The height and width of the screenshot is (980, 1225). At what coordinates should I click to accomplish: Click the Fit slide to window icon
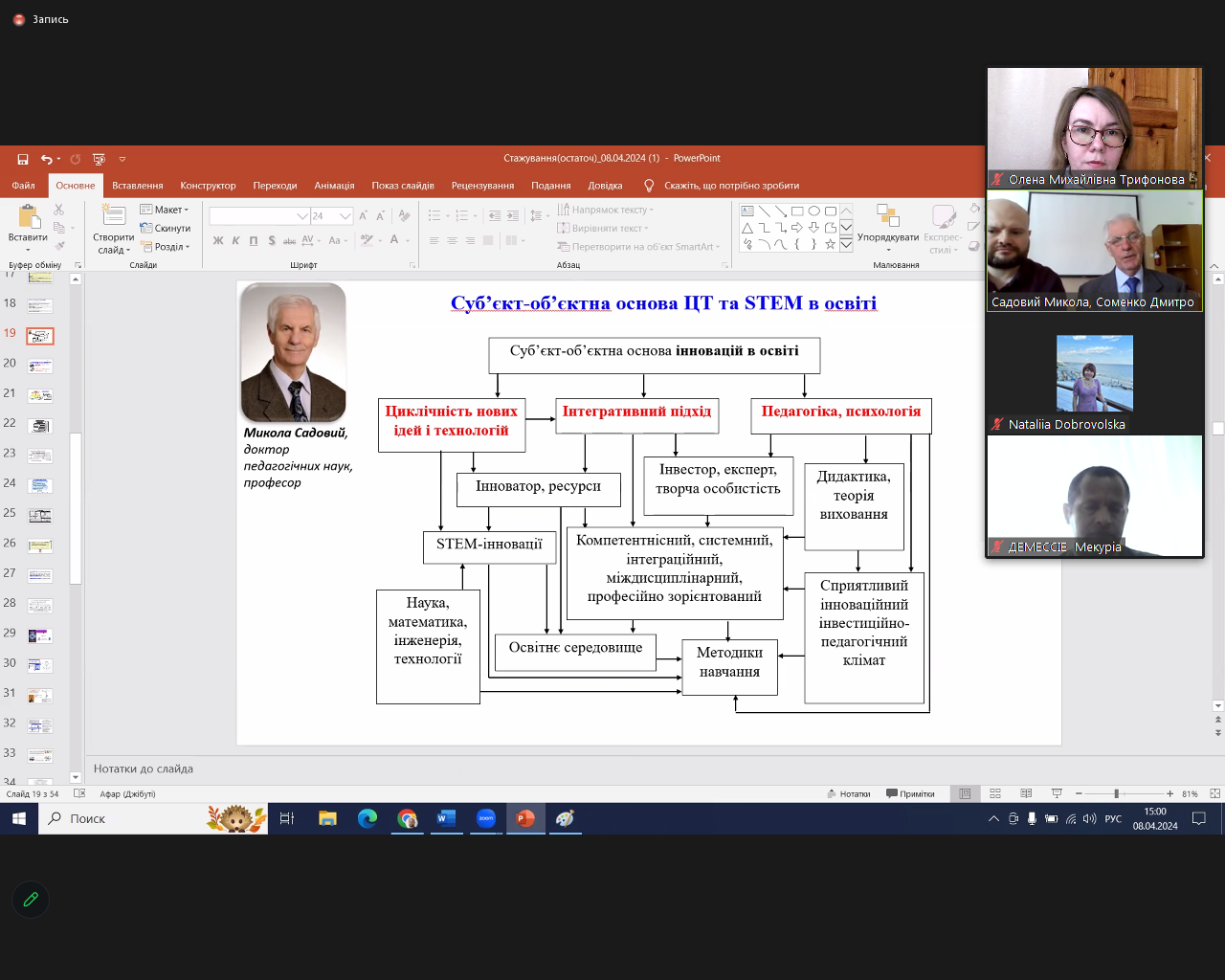(x=1214, y=793)
